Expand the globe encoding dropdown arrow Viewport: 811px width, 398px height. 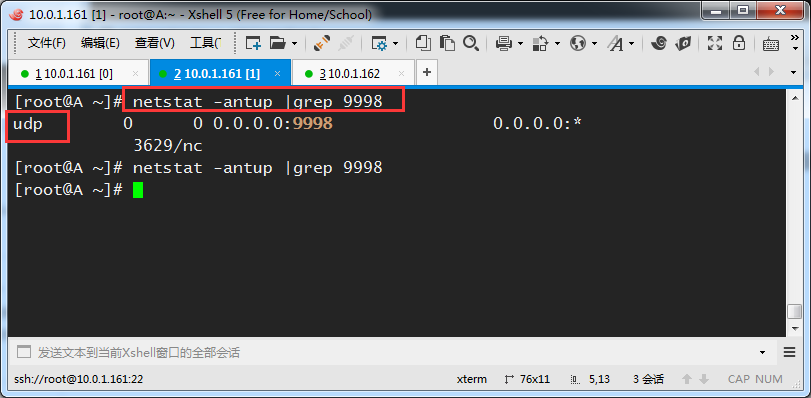[x=594, y=43]
